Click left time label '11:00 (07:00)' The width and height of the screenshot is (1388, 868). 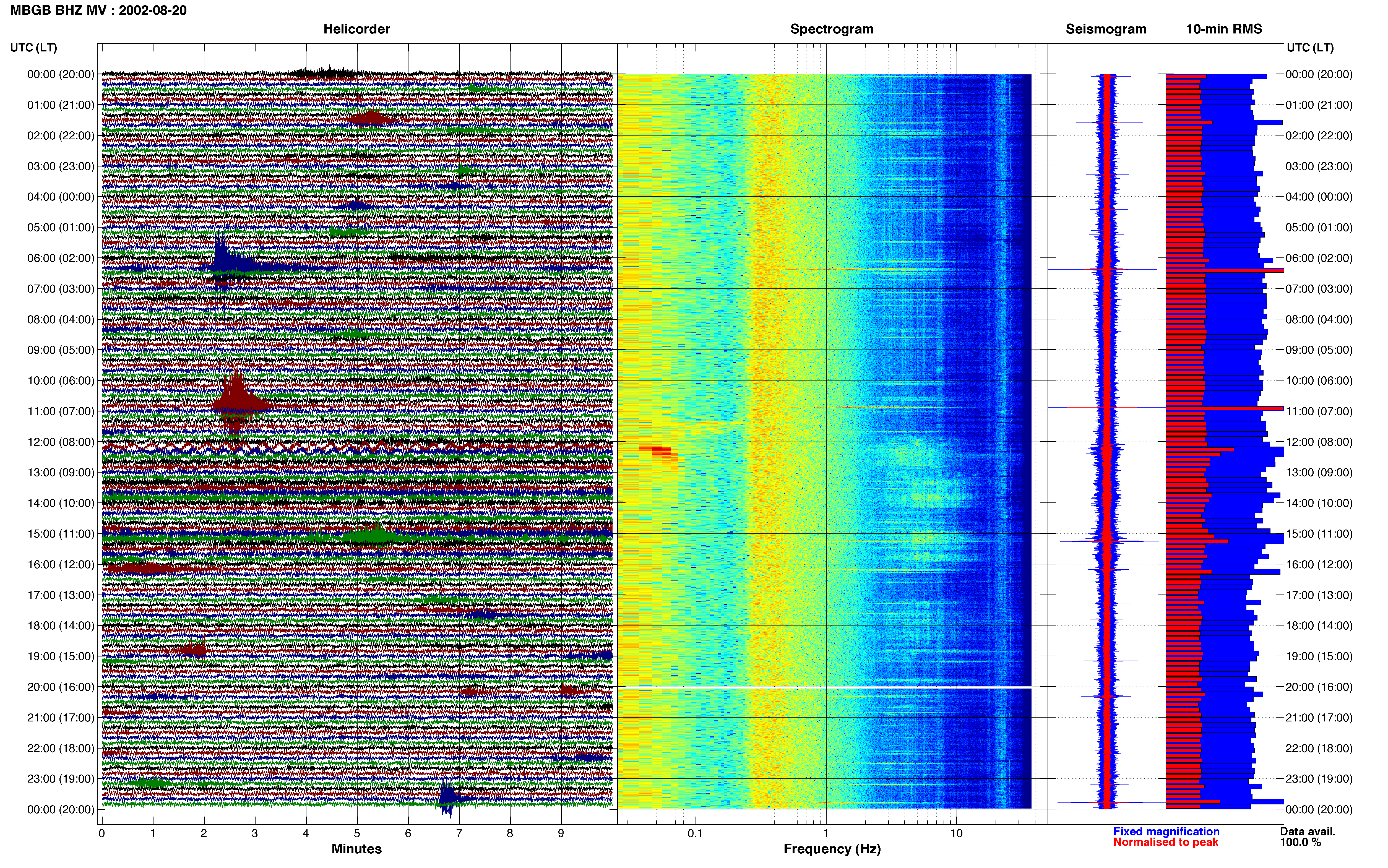[61, 412]
